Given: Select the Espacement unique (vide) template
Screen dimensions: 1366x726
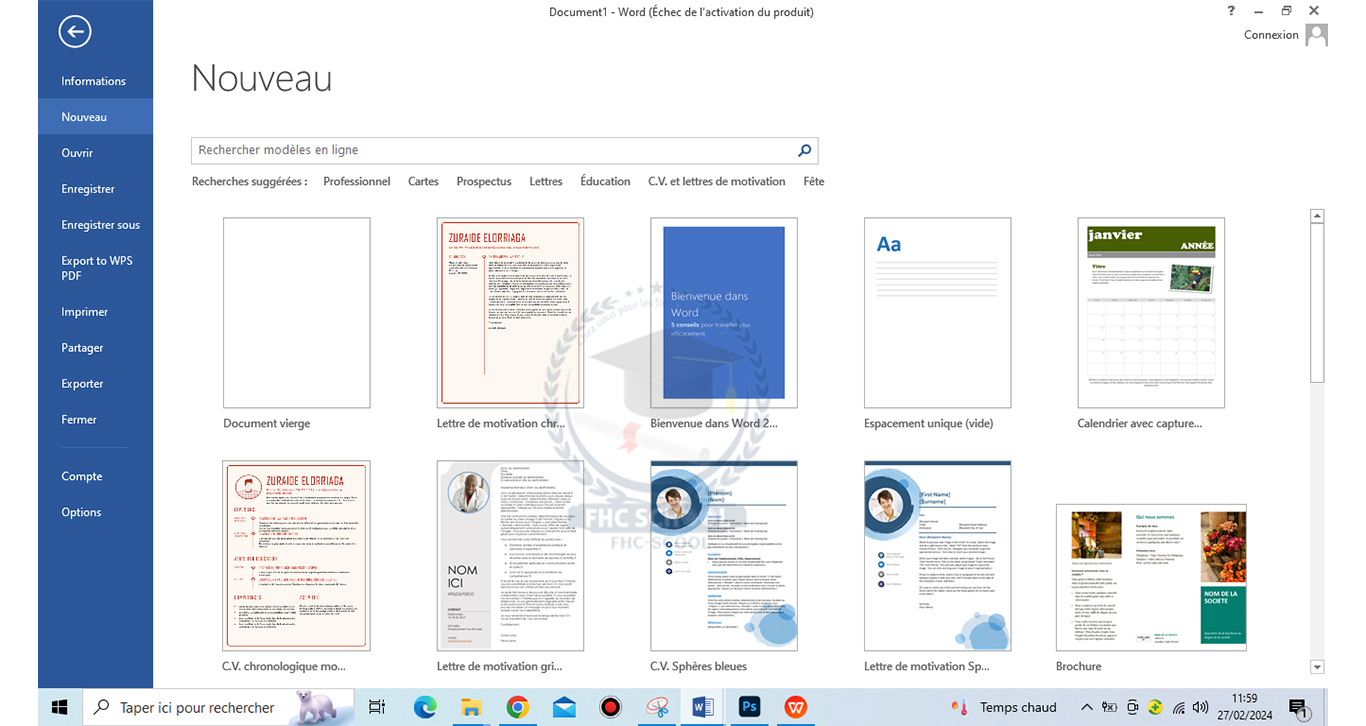Looking at the screenshot, I should pos(937,313).
